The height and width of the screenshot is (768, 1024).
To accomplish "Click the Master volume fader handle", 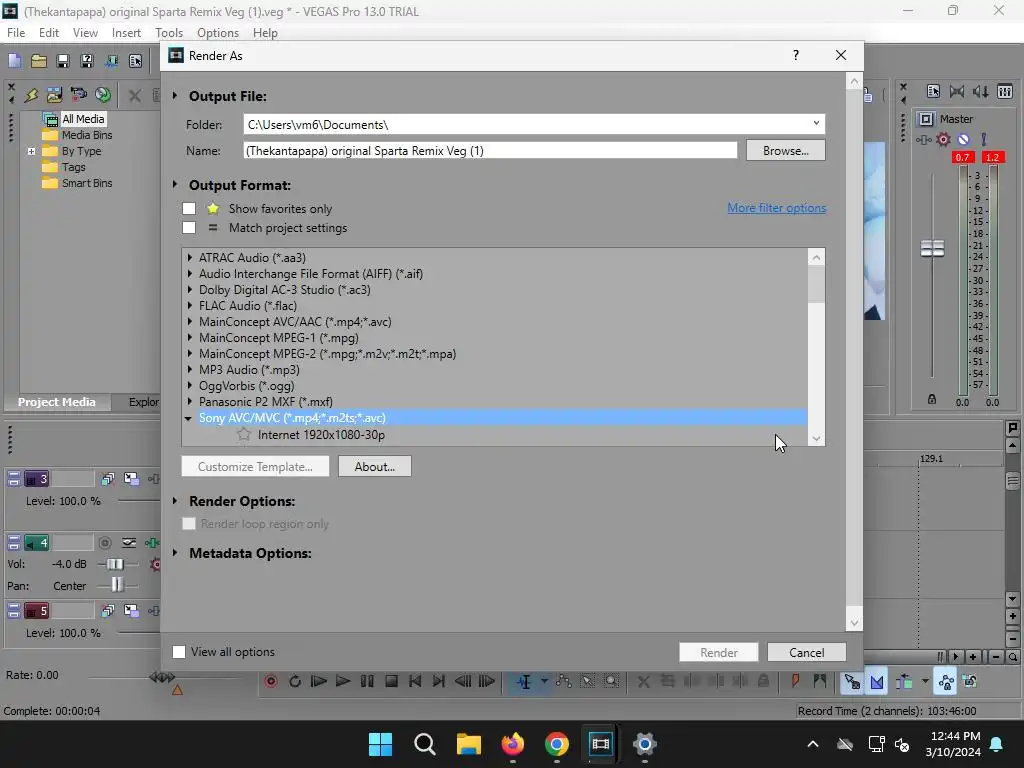I will (932, 248).
